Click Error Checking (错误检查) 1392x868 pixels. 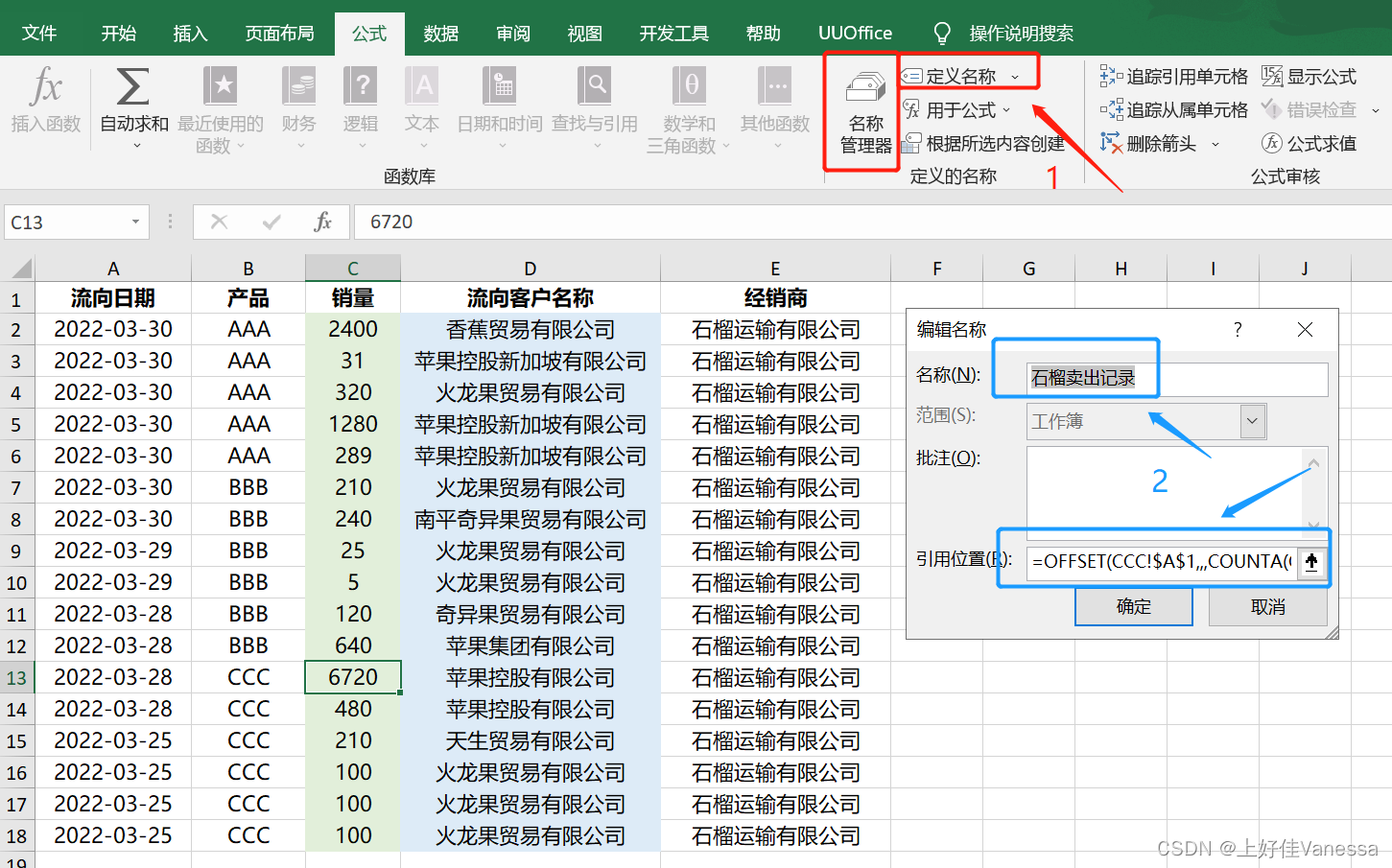(x=1309, y=110)
